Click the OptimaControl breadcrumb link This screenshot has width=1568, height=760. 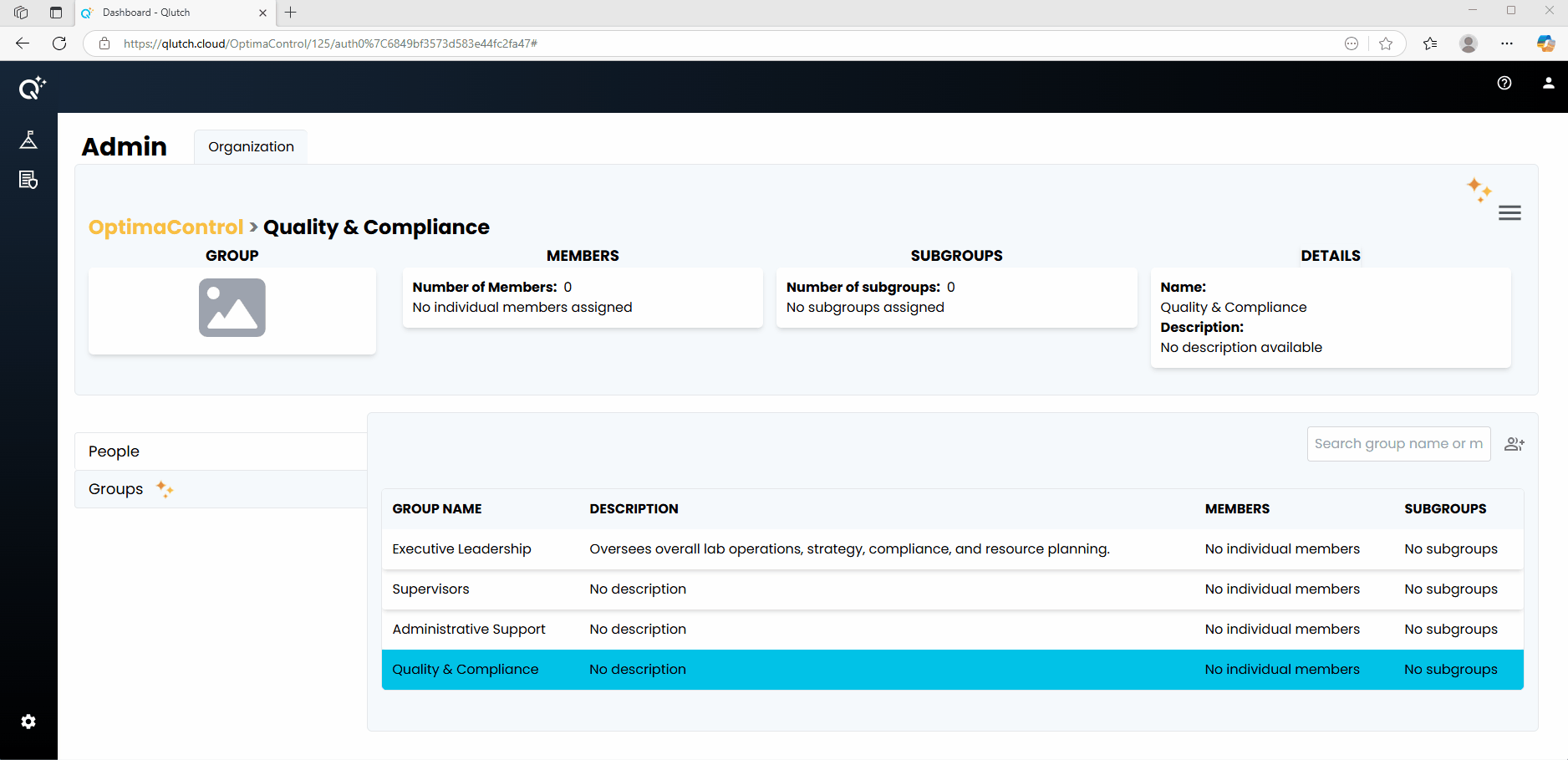165,227
